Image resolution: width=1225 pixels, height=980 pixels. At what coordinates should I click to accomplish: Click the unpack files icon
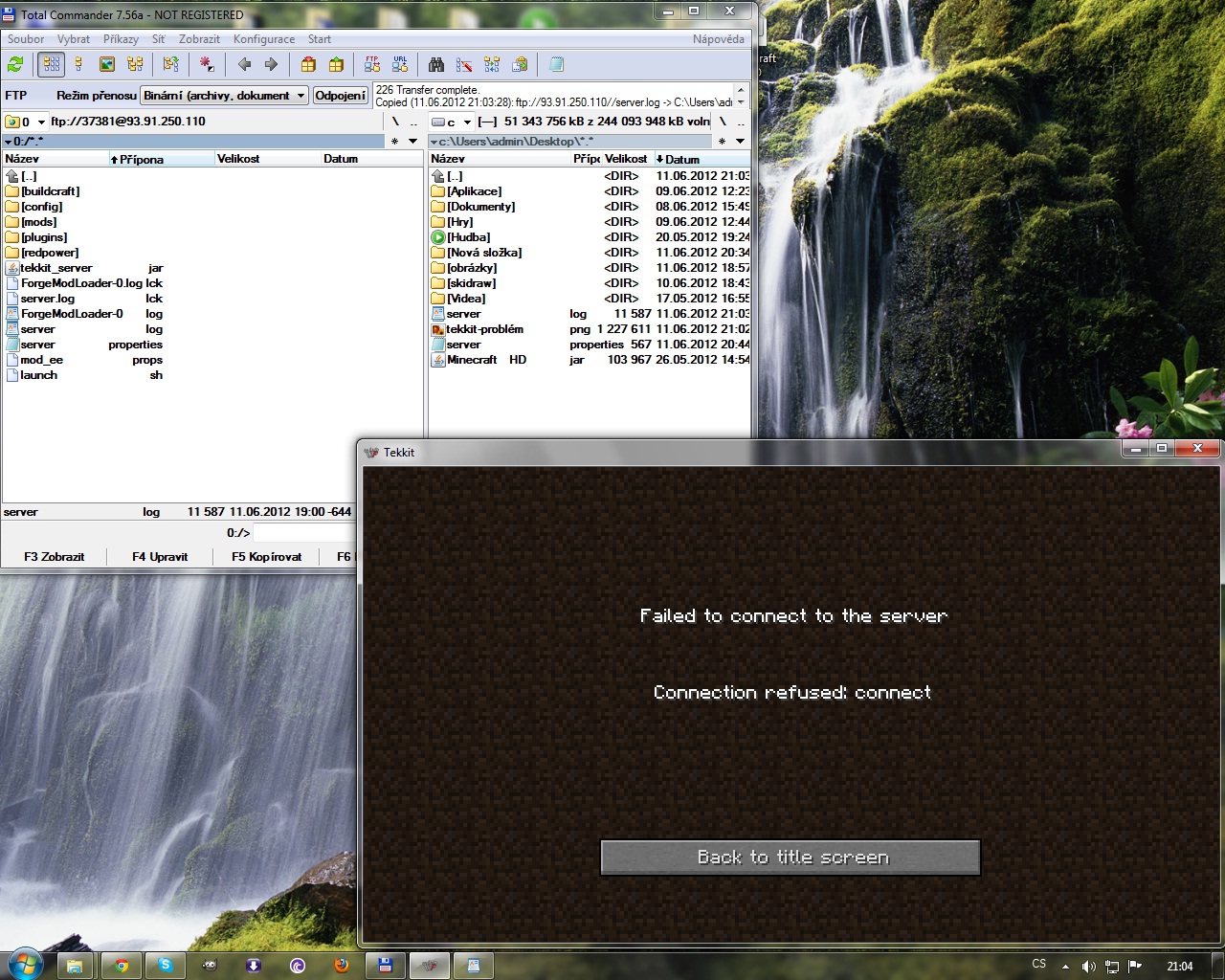pos(336,64)
